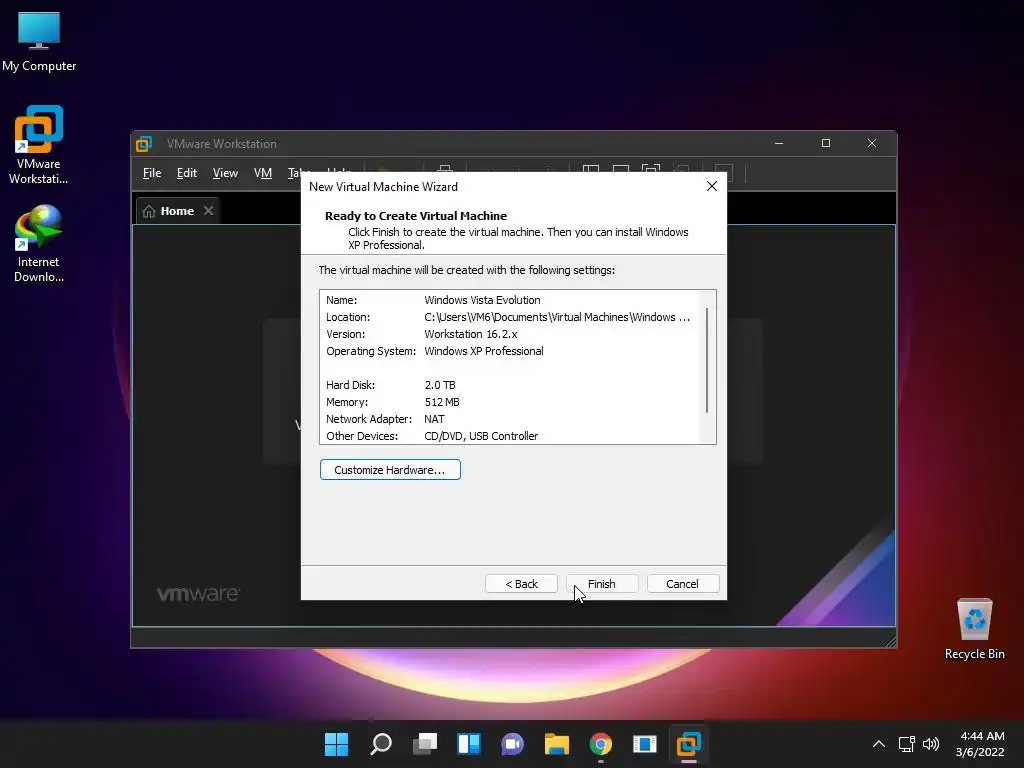The image size is (1024, 768).
Task: Open the File menu in VMware
Action: (152, 173)
